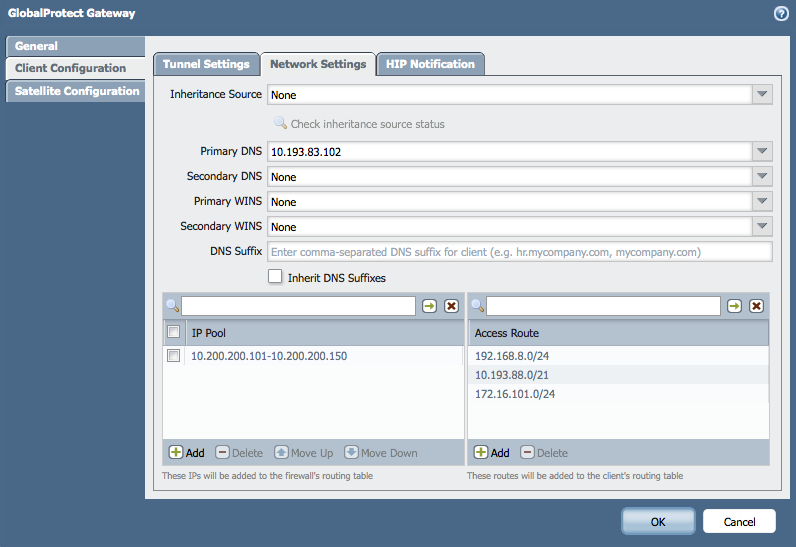
Task: Open the Primary WINS dropdown arrow
Action: point(762,201)
